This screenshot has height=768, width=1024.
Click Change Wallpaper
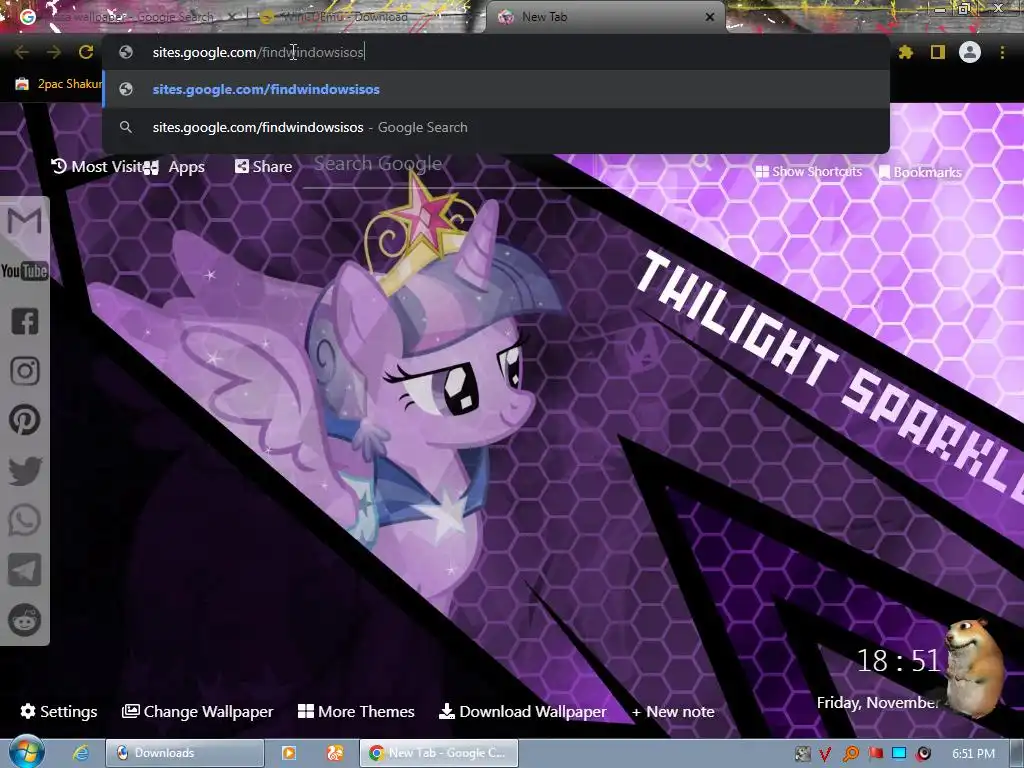pos(197,711)
